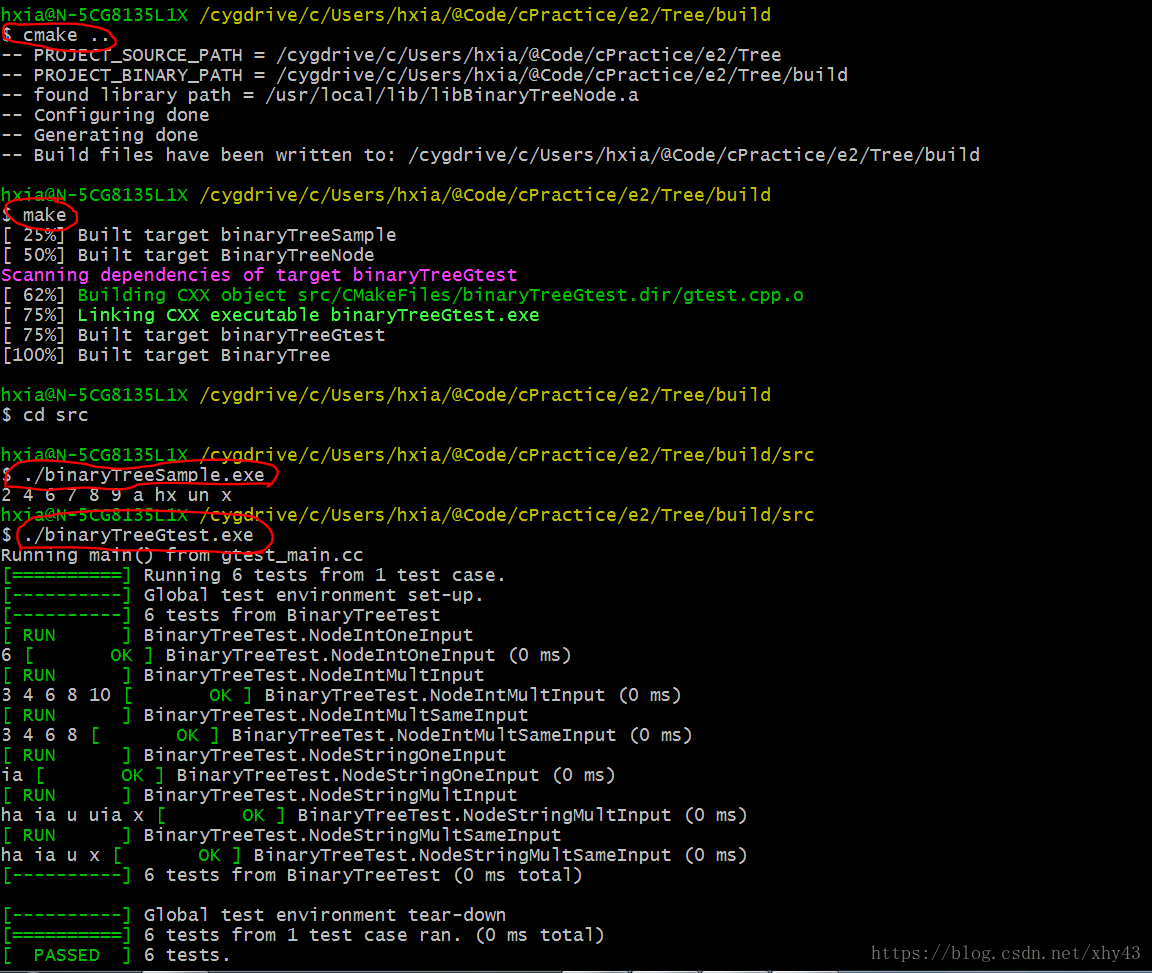Image resolution: width=1152 pixels, height=973 pixels.
Task: Click the 'found library path' line
Action: [x=320, y=95]
